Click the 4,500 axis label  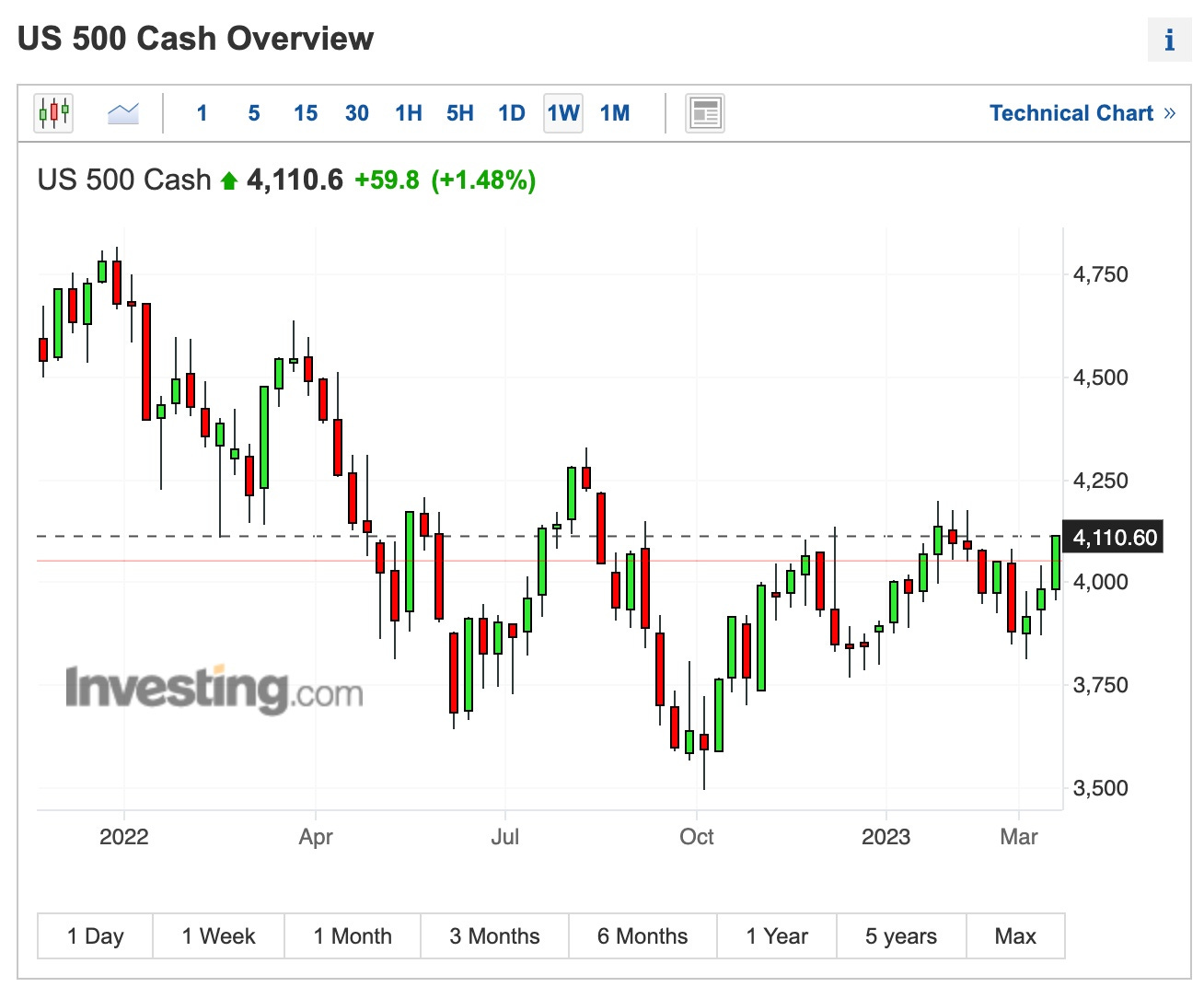(x=1100, y=377)
